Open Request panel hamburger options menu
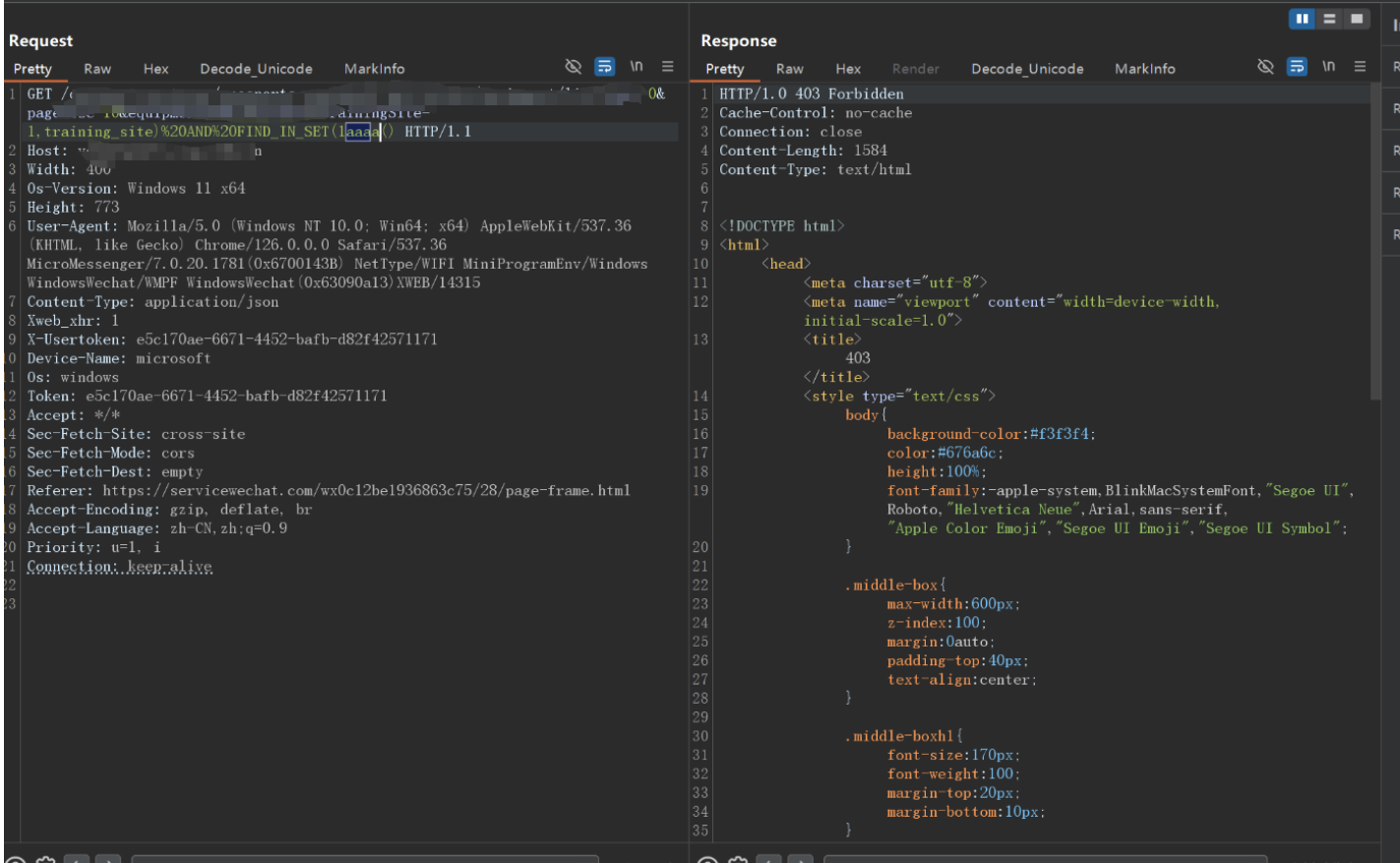The image size is (1400, 863). point(668,66)
